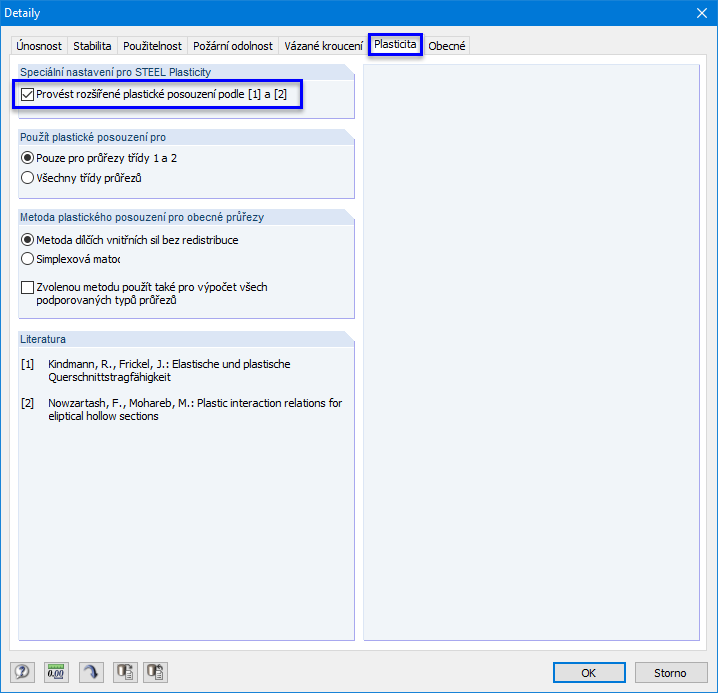Click icon with arrow pointing back from document
This screenshot has height=693, width=718.
155,672
